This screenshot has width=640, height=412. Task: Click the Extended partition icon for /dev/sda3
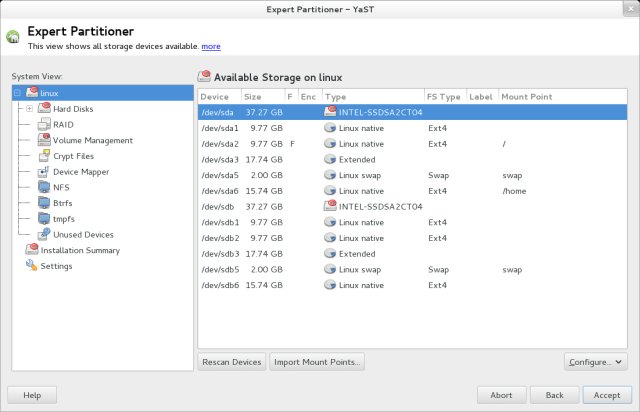click(x=330, y=159)
